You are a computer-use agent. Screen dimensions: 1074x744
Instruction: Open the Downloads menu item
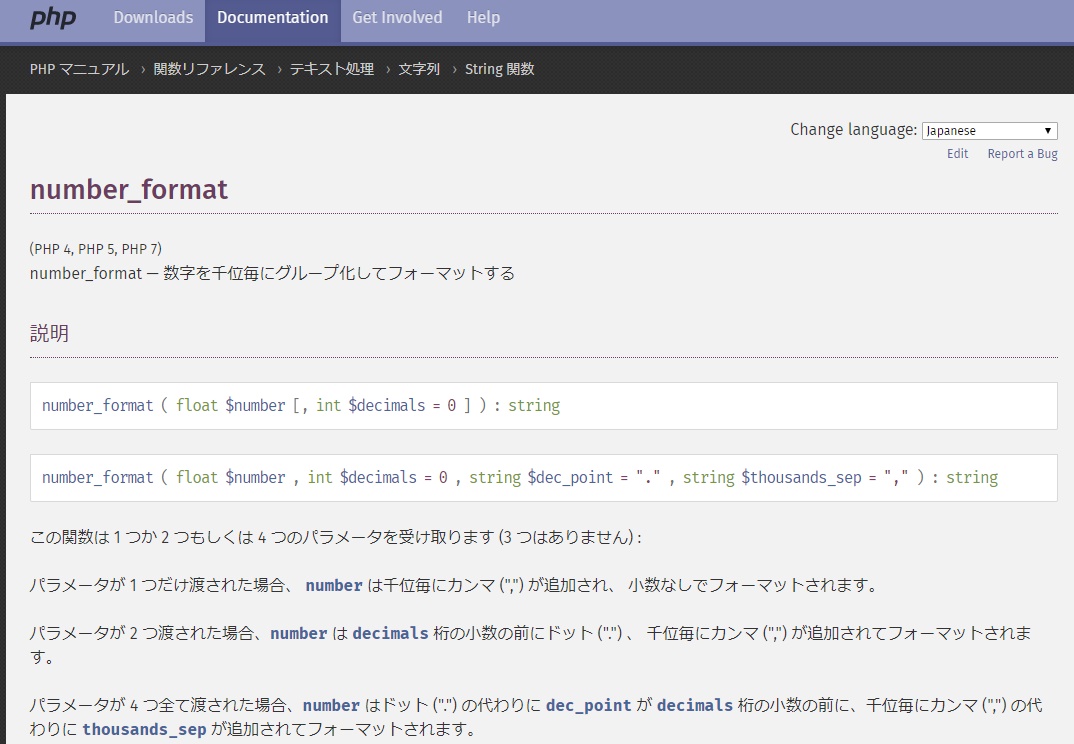pos(153,18)
